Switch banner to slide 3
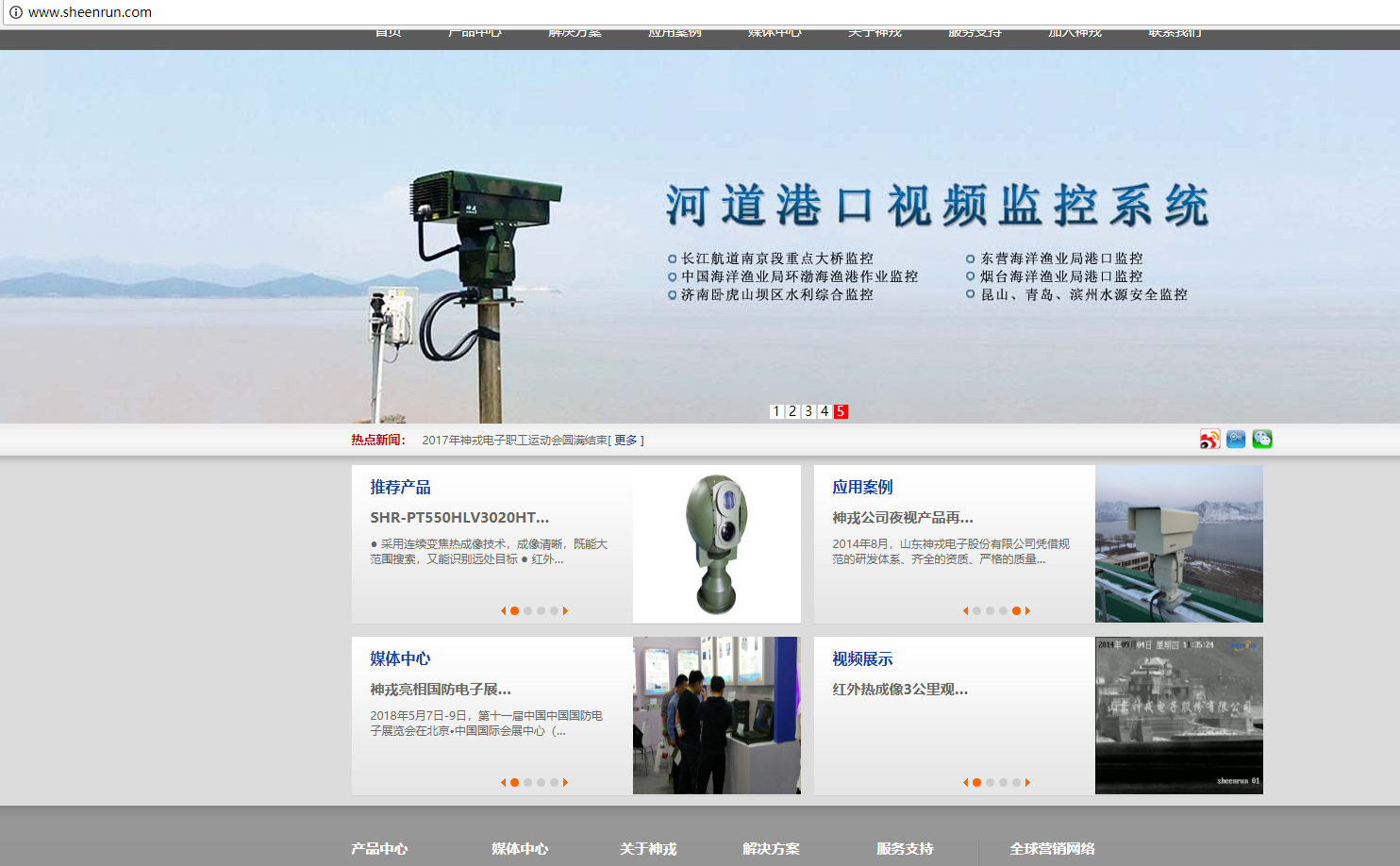This screenshot has width=1400, height=866. click(x=808, y=411)
